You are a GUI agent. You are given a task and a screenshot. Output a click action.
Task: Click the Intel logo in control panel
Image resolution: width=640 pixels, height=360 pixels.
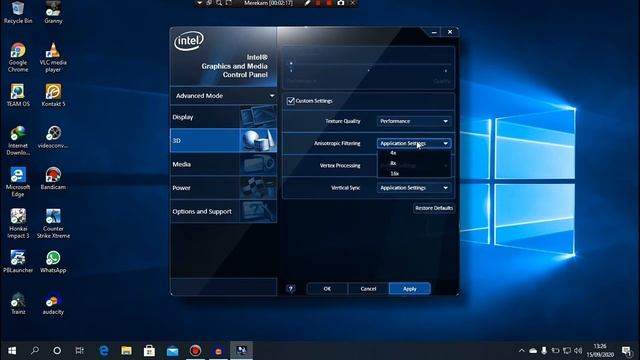[x=189, y=41]
